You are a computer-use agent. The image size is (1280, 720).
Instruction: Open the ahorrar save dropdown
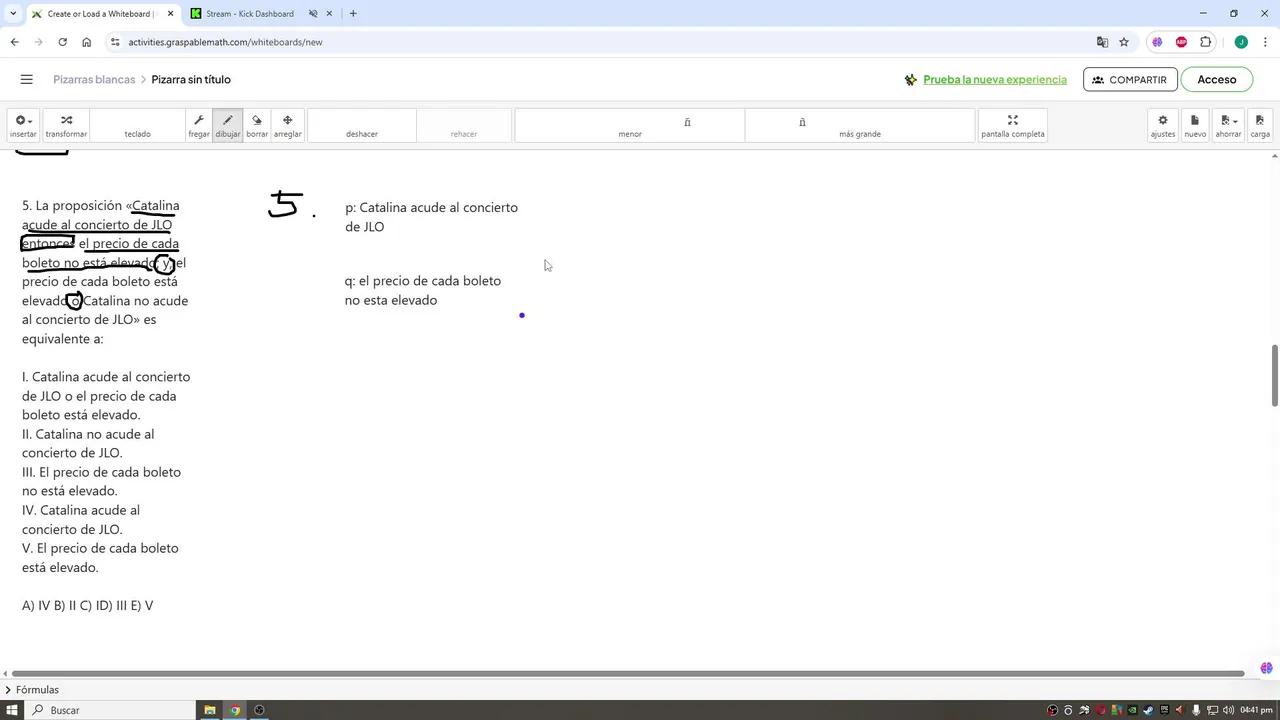point(1228,125)
